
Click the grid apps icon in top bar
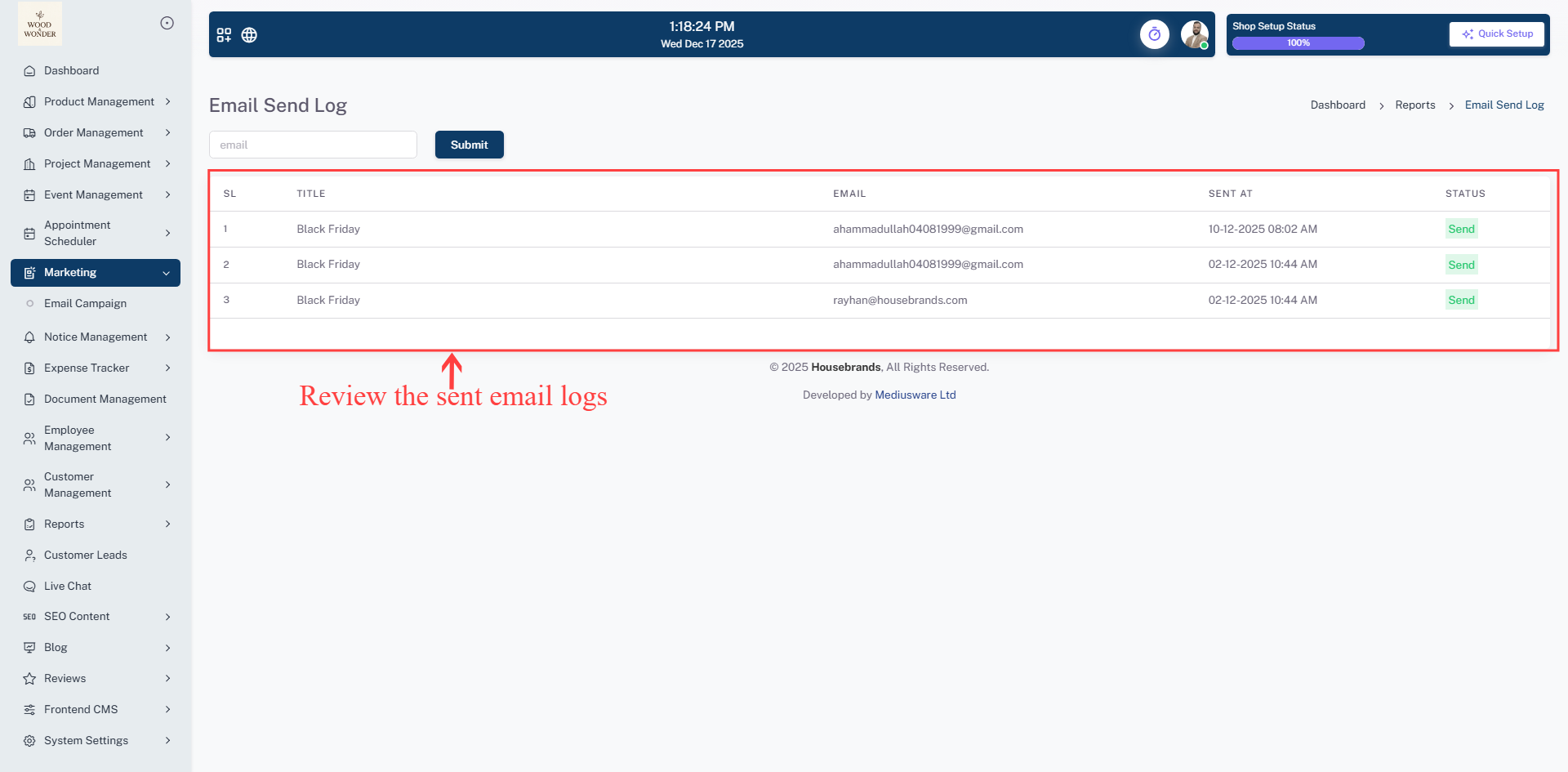pyautogui.click(x=224, y=35)
